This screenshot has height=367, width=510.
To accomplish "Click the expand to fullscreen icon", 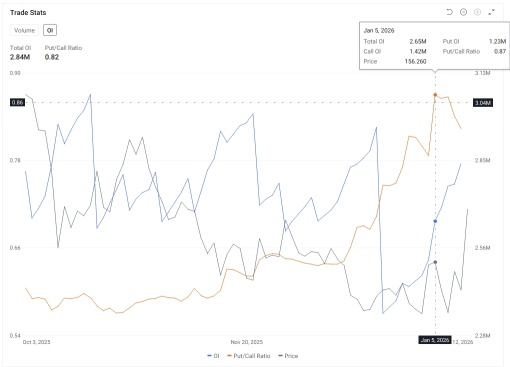I will (491, 12).
